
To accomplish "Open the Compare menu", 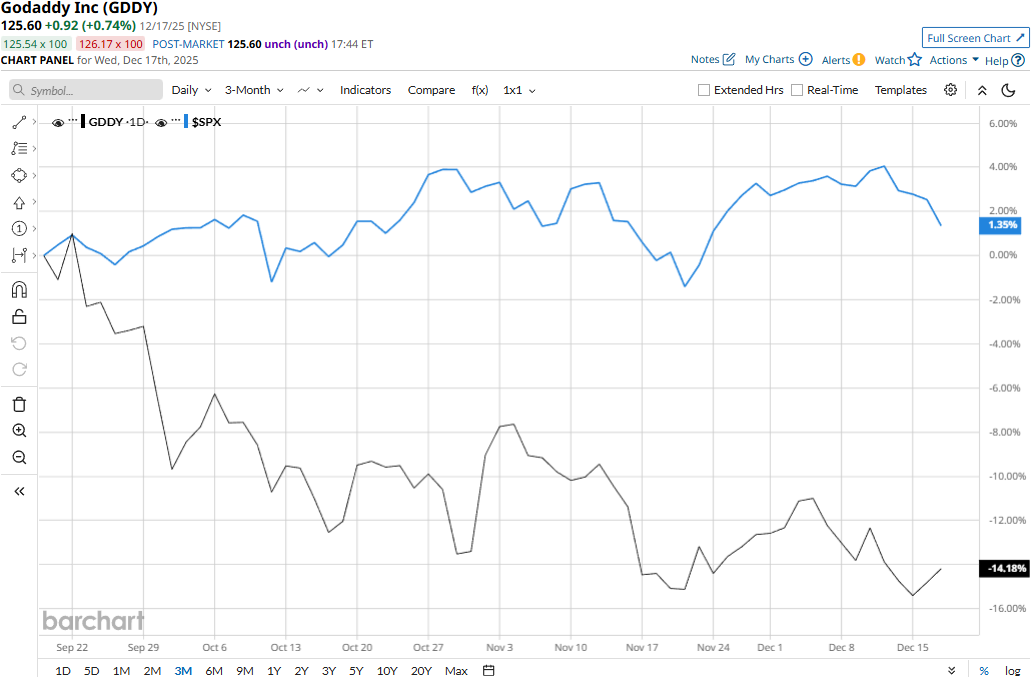I will click(431, 90).
